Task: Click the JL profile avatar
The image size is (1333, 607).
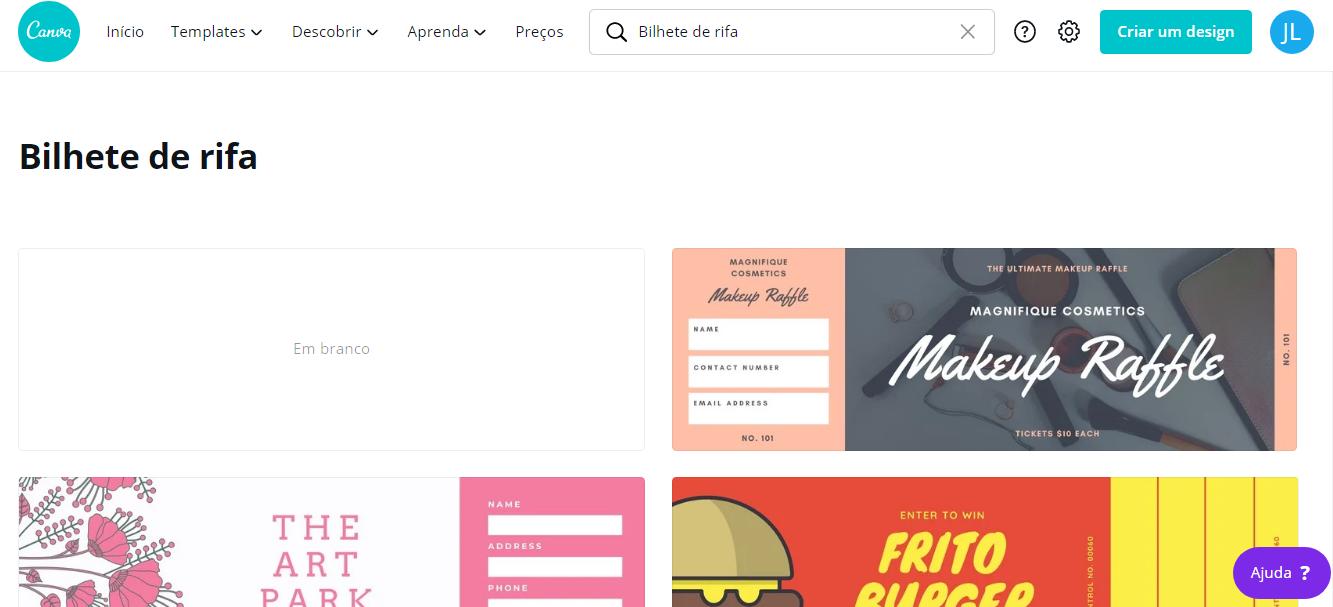Action: (x=1291, y=32)
